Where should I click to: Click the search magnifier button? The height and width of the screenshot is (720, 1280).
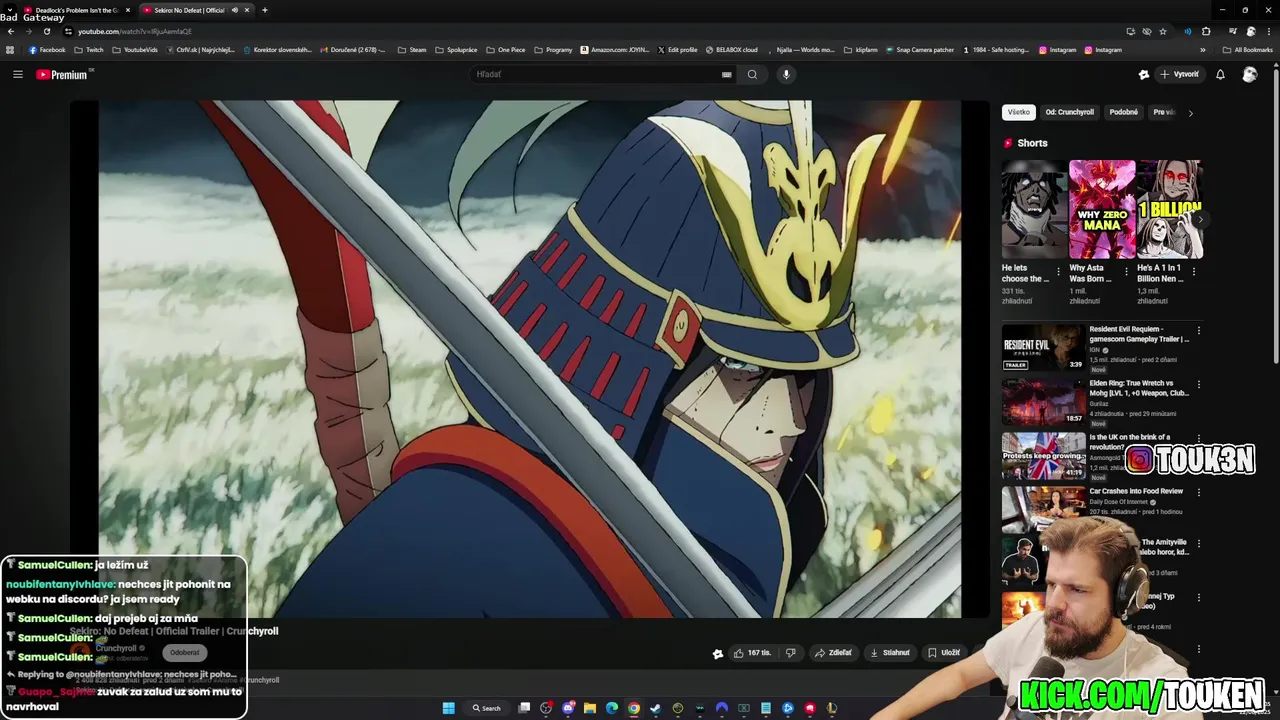pos(753,74)
